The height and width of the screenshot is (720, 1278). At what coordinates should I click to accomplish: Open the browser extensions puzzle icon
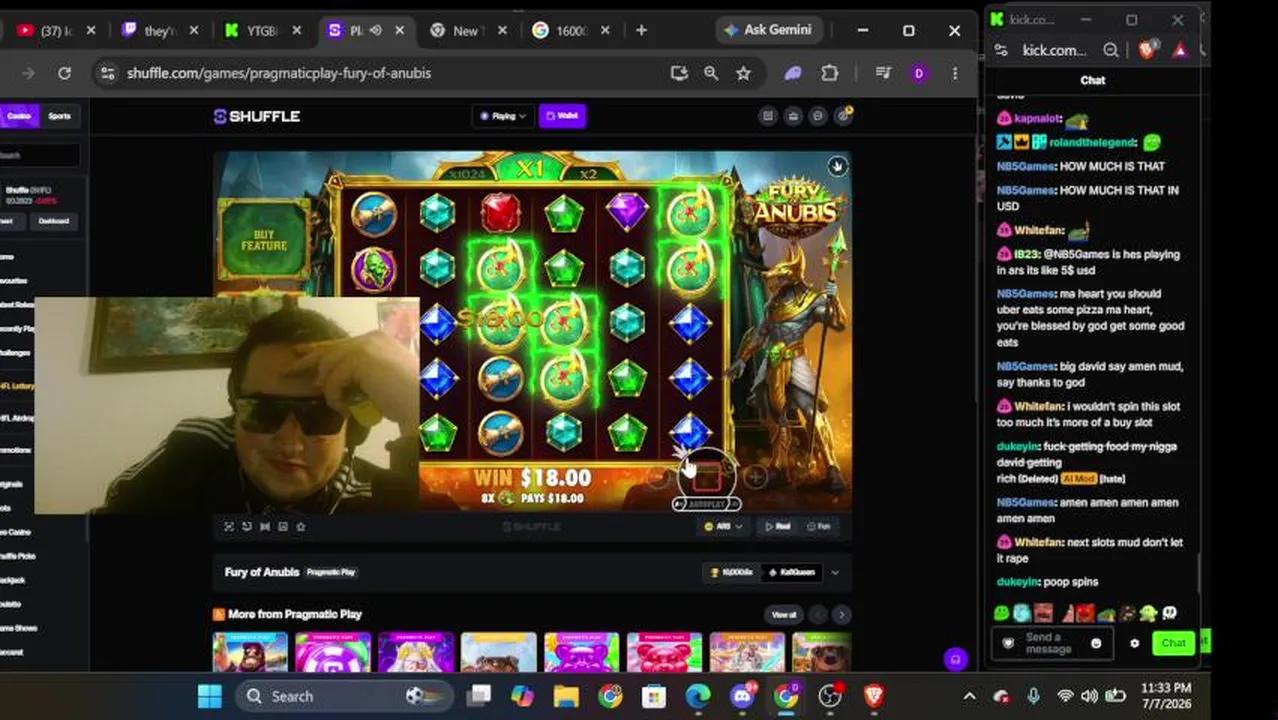pyautogui.click(x=829, y=73)
